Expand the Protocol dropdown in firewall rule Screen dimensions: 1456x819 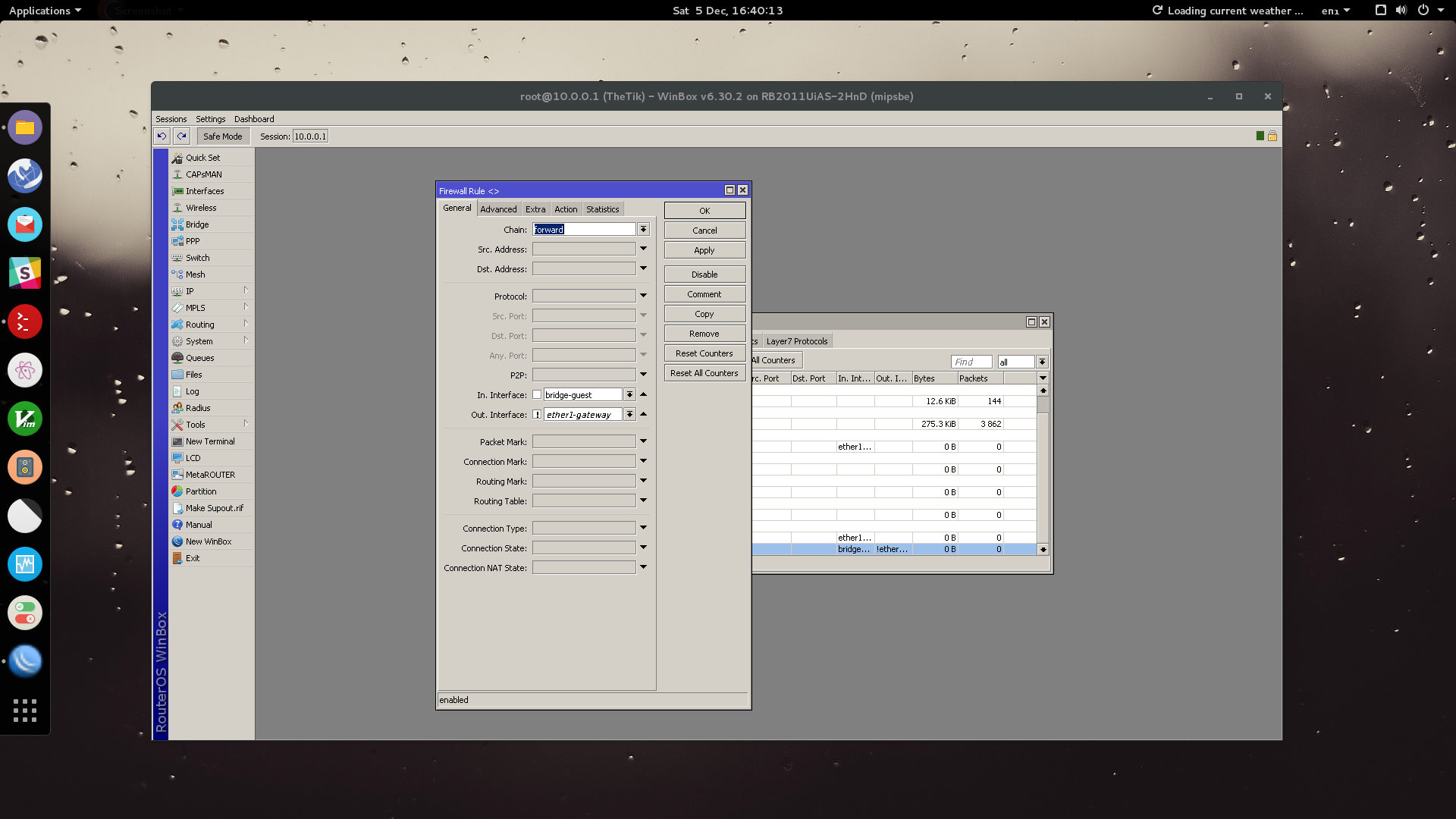click(x=644, y=296)
